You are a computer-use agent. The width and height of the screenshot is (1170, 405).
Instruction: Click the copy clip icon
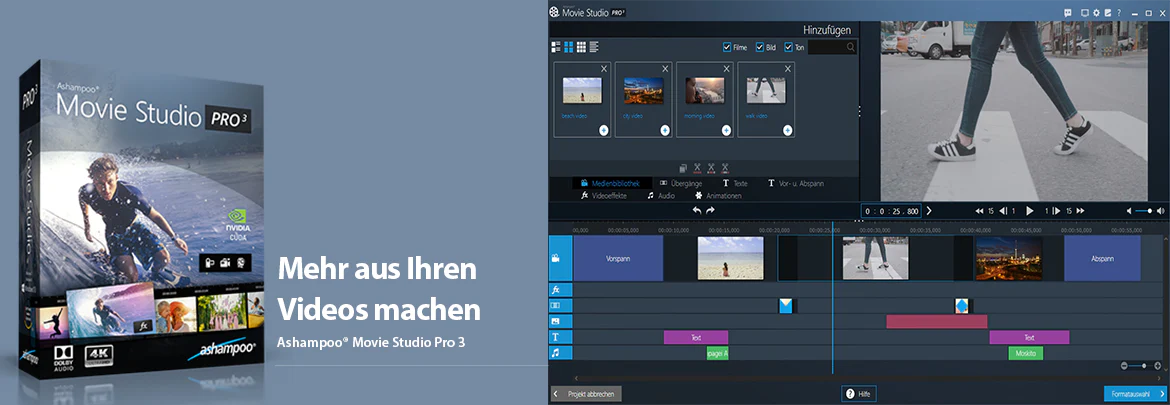(683, 169)
